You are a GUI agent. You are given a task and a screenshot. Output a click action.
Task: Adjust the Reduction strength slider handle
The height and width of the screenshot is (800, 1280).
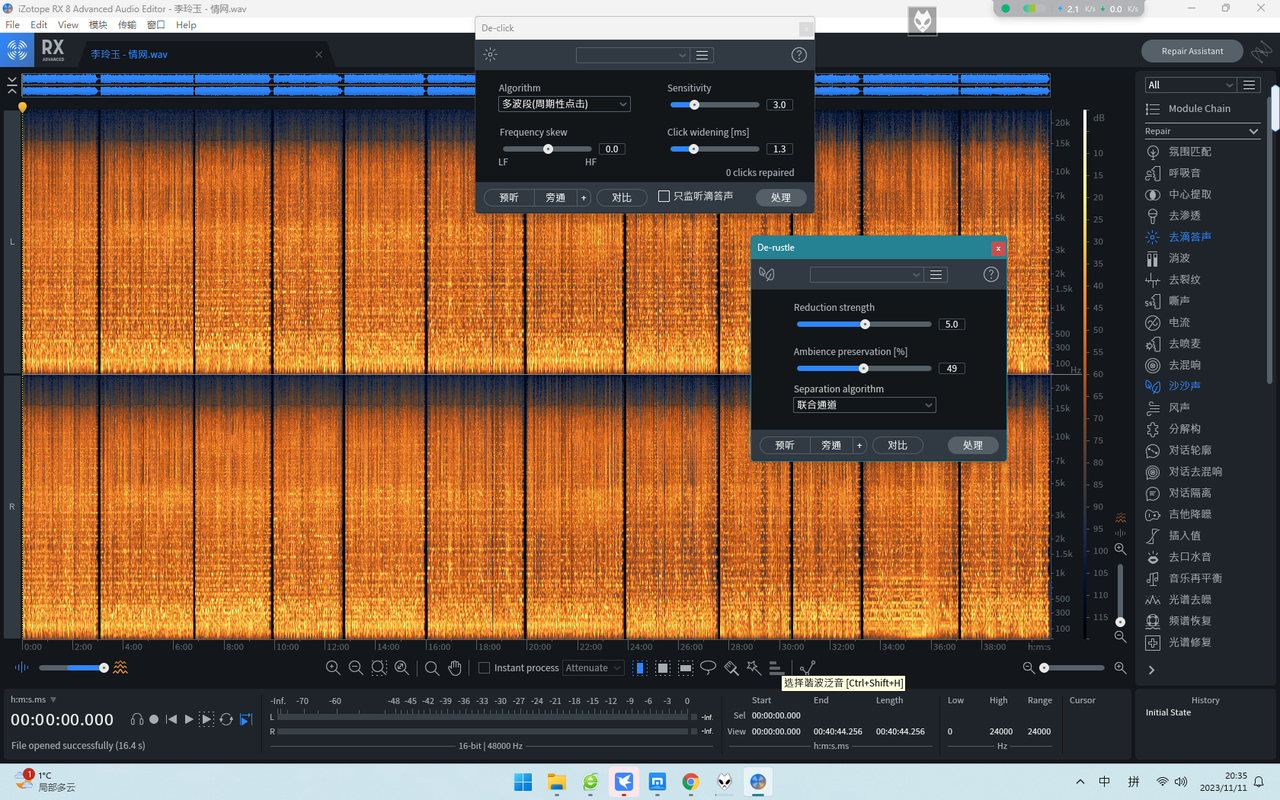(865, 324)
